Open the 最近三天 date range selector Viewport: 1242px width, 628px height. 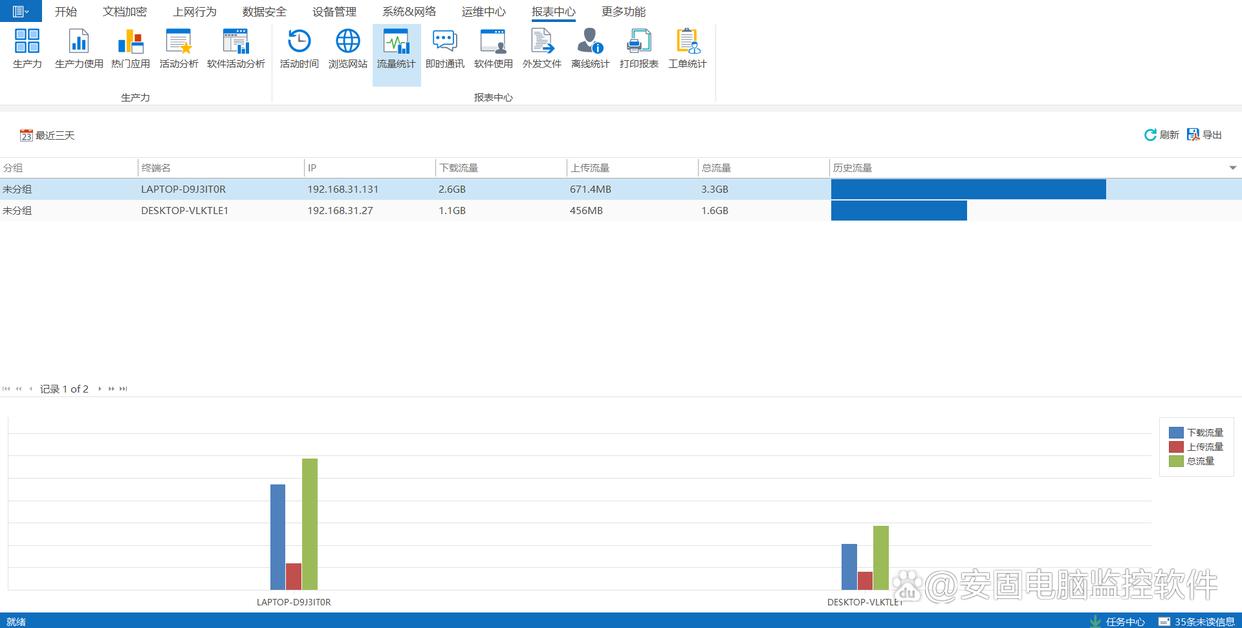click(47, 135)
